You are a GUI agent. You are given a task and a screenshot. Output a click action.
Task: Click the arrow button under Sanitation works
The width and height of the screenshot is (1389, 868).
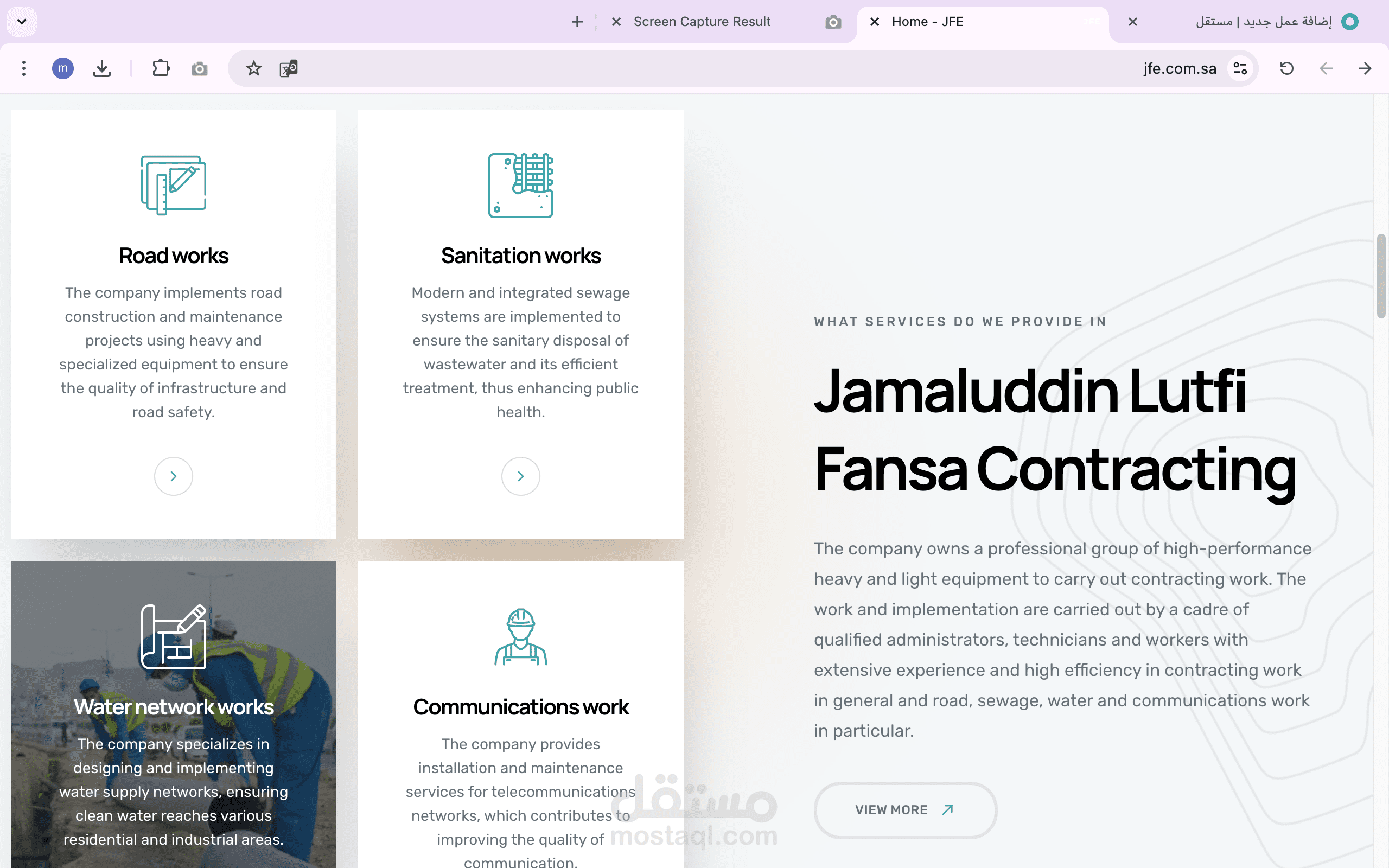tap(520, 476)
